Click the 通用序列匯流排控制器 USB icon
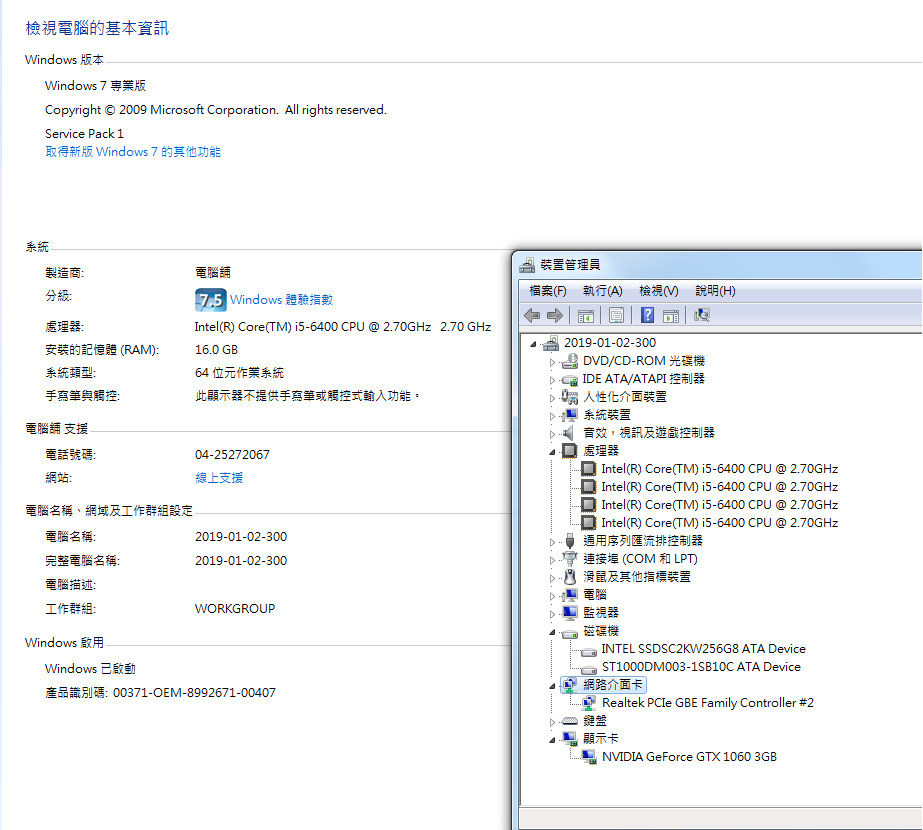The image size is (923, 830). coord(570,541)
